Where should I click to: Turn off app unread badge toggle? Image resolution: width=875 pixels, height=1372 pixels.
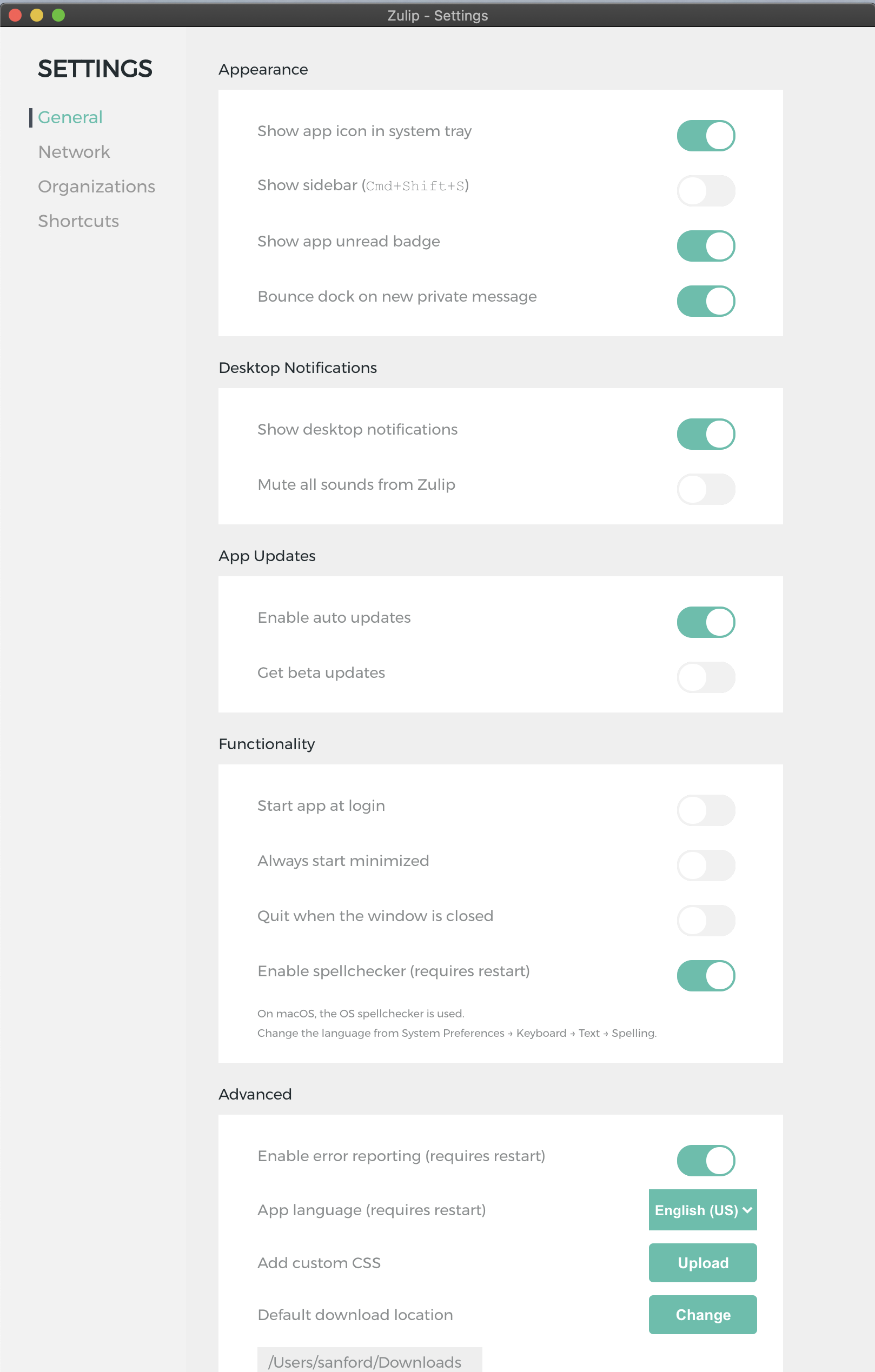tap(706, 246)
